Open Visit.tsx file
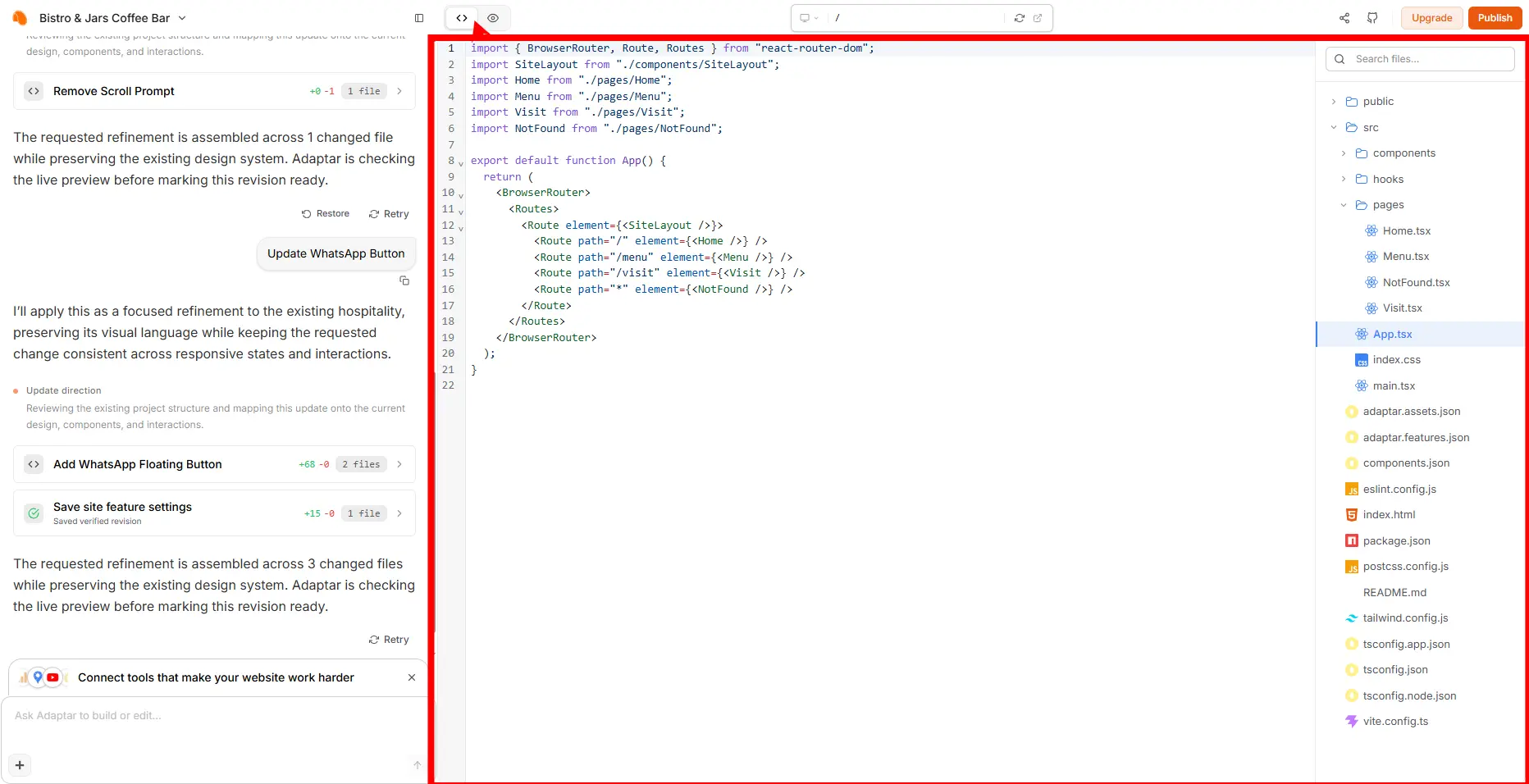Viewport: 1529px width, 784px height. pyautogui.click(x=1420, y=308)
